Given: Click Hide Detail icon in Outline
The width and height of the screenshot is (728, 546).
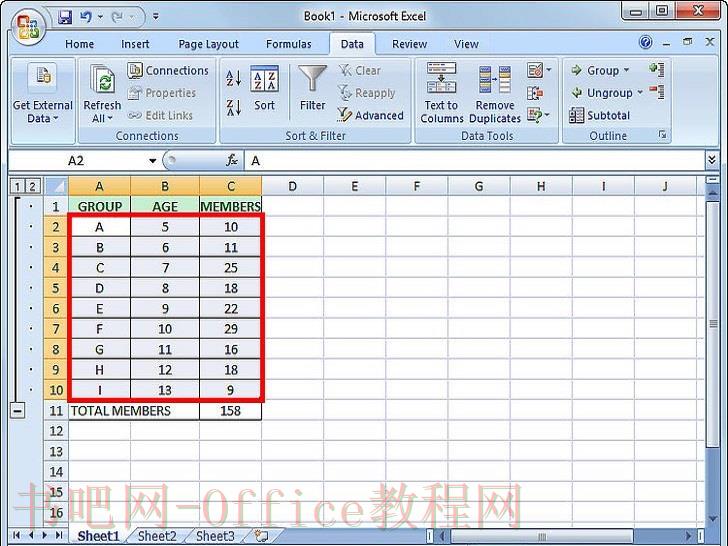Looking at the screenshot, I should tap(657, 91).
